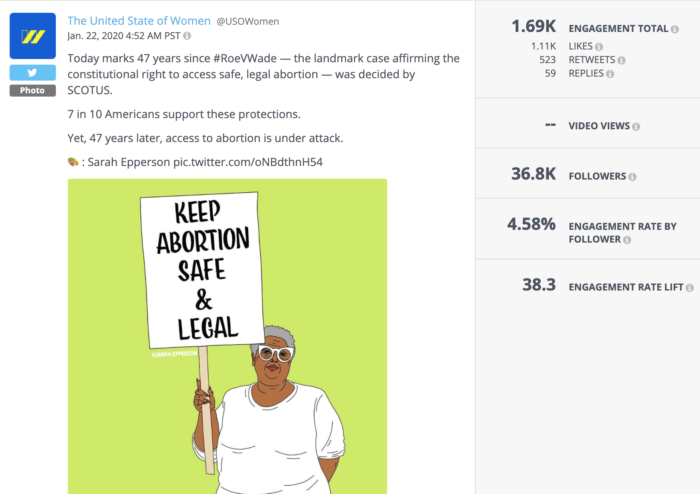Click the 1.69K engagement total value
700x494 pixels.
coord(531,27)
